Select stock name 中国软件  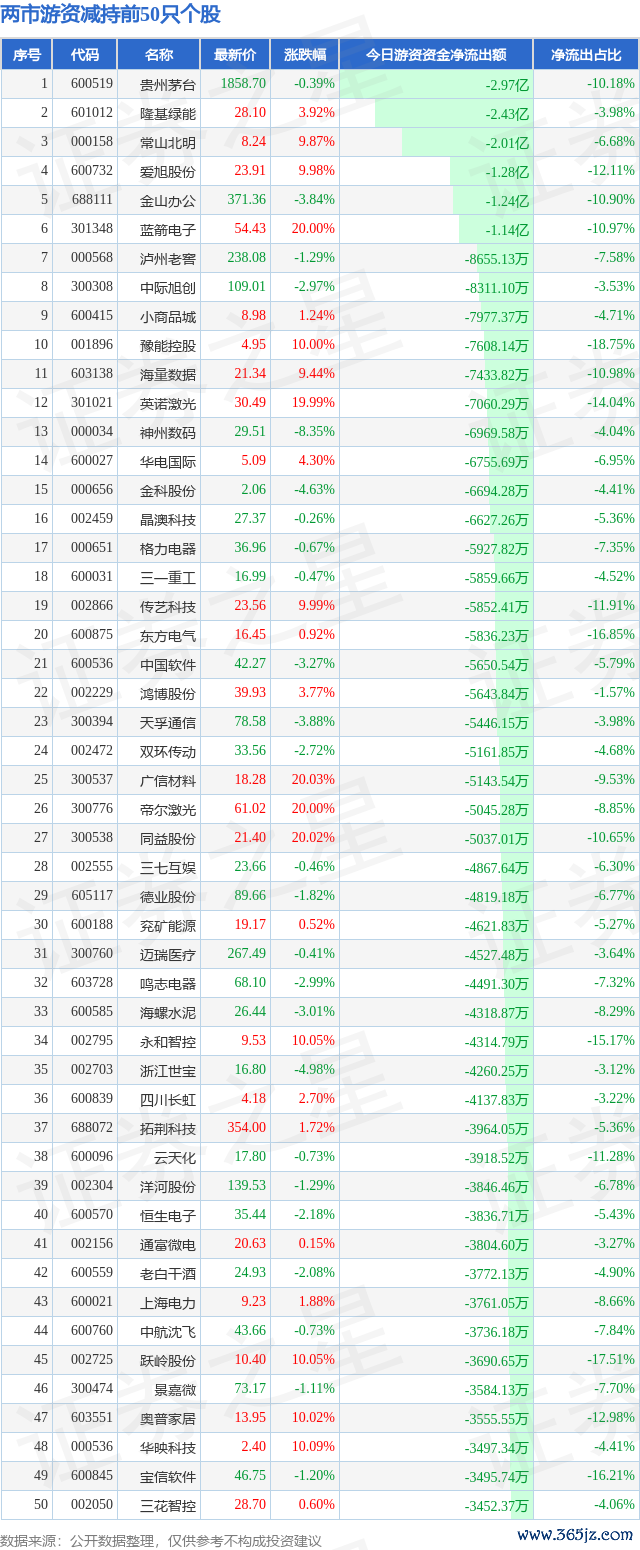pyautogui.click(x=168, y=664)
